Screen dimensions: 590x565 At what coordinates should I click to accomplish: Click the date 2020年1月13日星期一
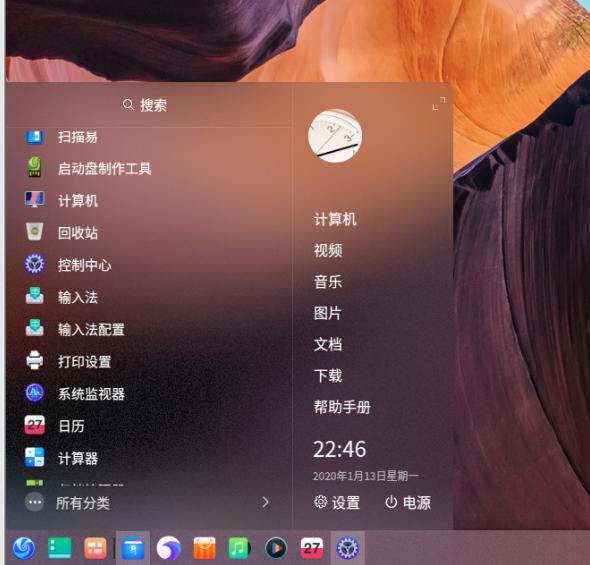(365, 476)
